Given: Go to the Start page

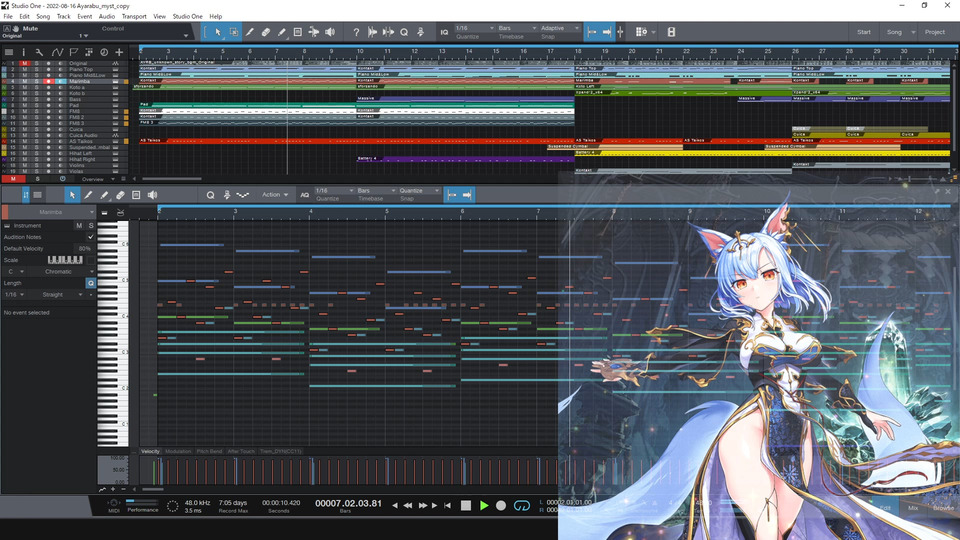Looking at the screenshot, I should pos(863,32).
